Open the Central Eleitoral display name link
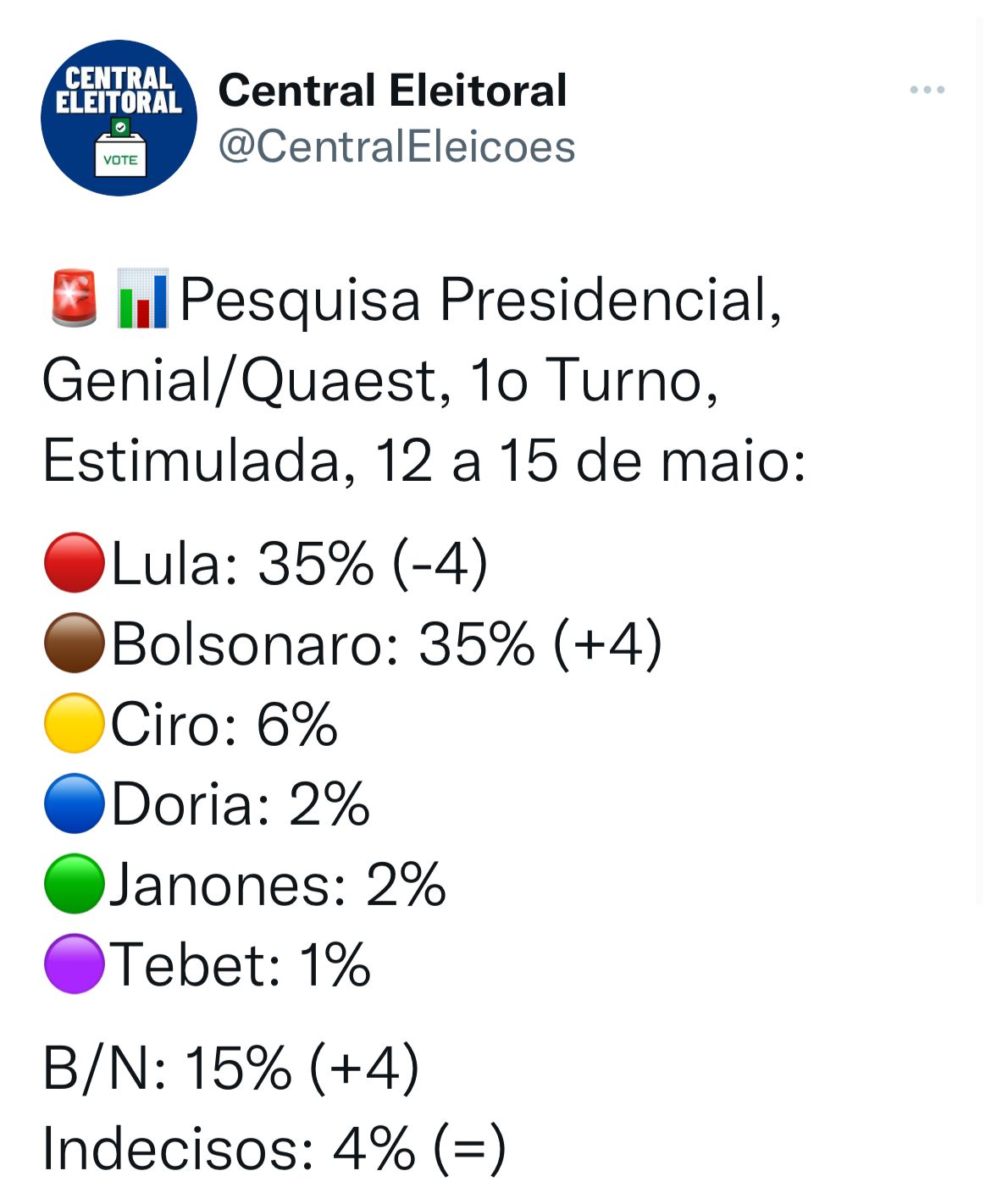The image size is (991, 1204). [x=392, y=91]
